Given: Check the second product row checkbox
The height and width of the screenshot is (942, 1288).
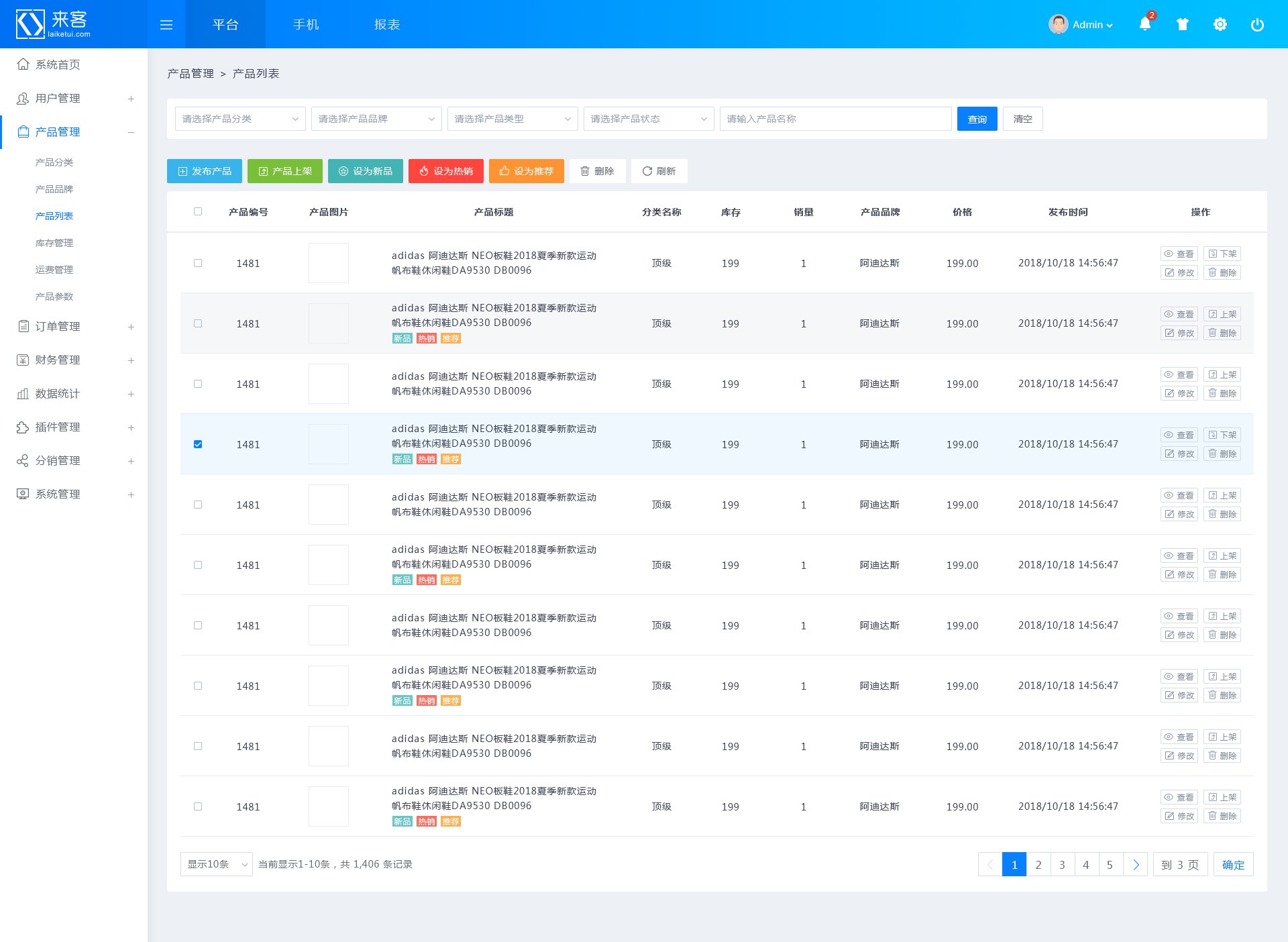Looking at the screenshot, I should (198, 323).
